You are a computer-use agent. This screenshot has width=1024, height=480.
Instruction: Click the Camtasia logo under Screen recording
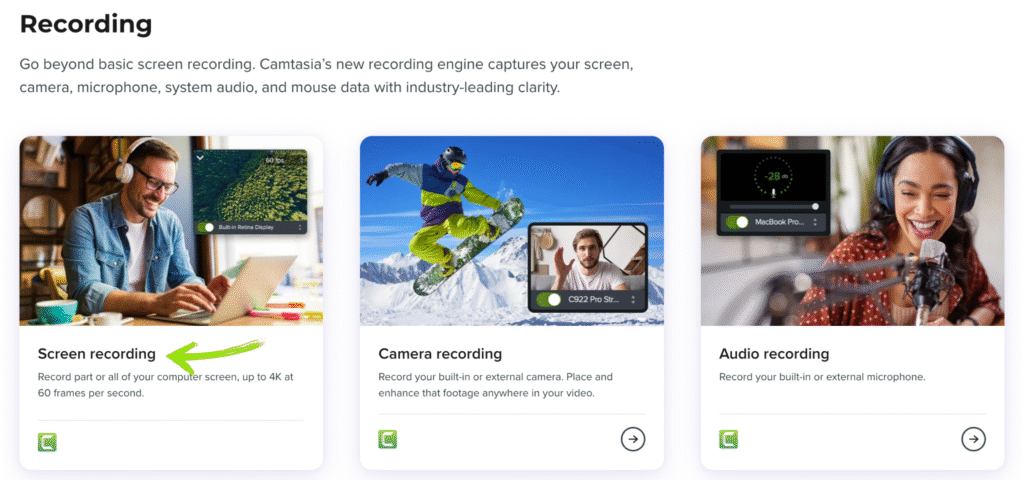pyautogui.click(x=47, y=441)
